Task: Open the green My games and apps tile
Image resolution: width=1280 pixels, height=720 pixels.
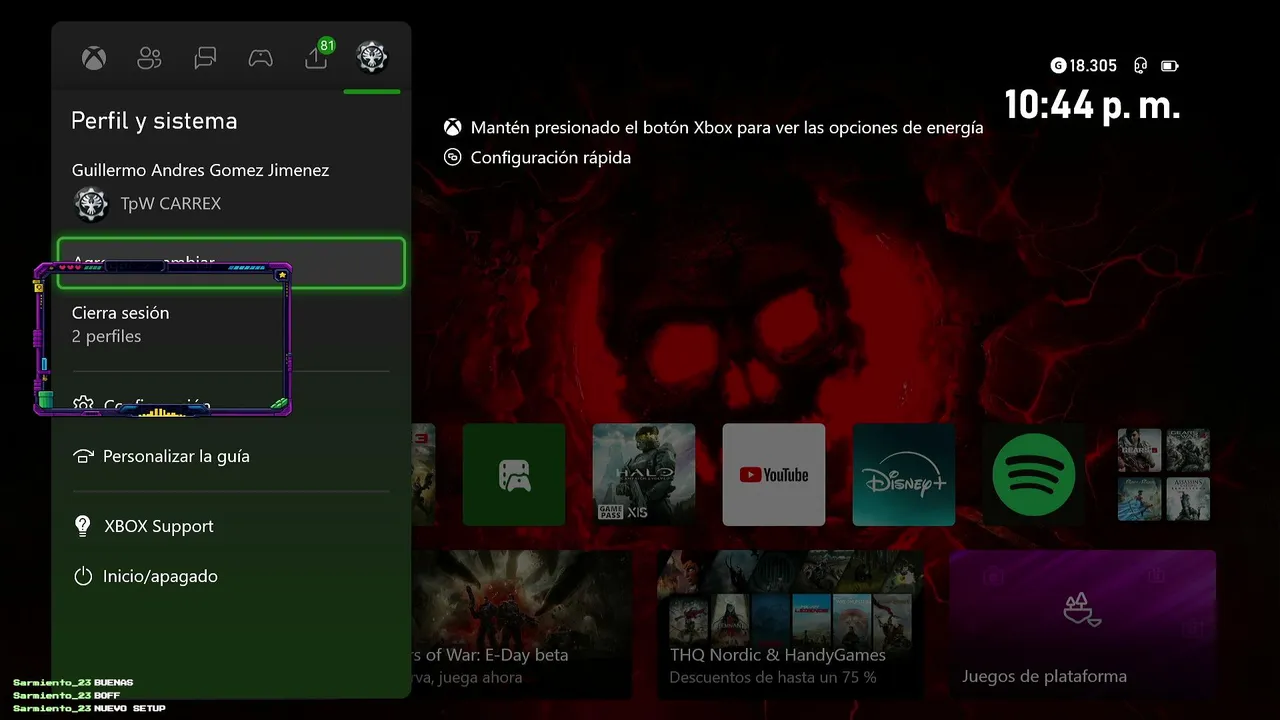Action: coord(514,475)
